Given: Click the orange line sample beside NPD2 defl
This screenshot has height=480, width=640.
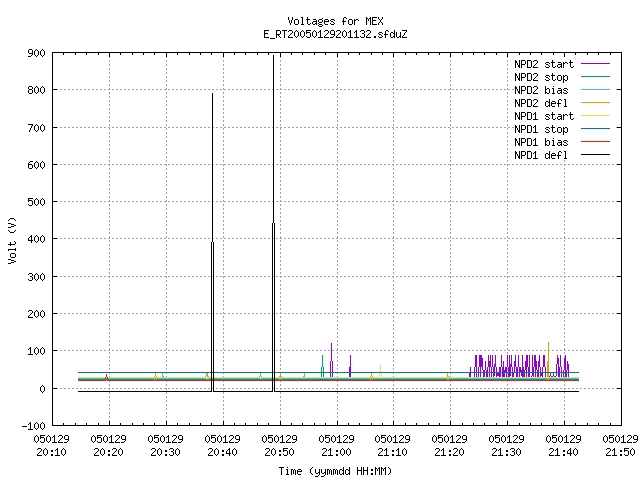Looking at the screenshot, I should (x=595, y=102).
